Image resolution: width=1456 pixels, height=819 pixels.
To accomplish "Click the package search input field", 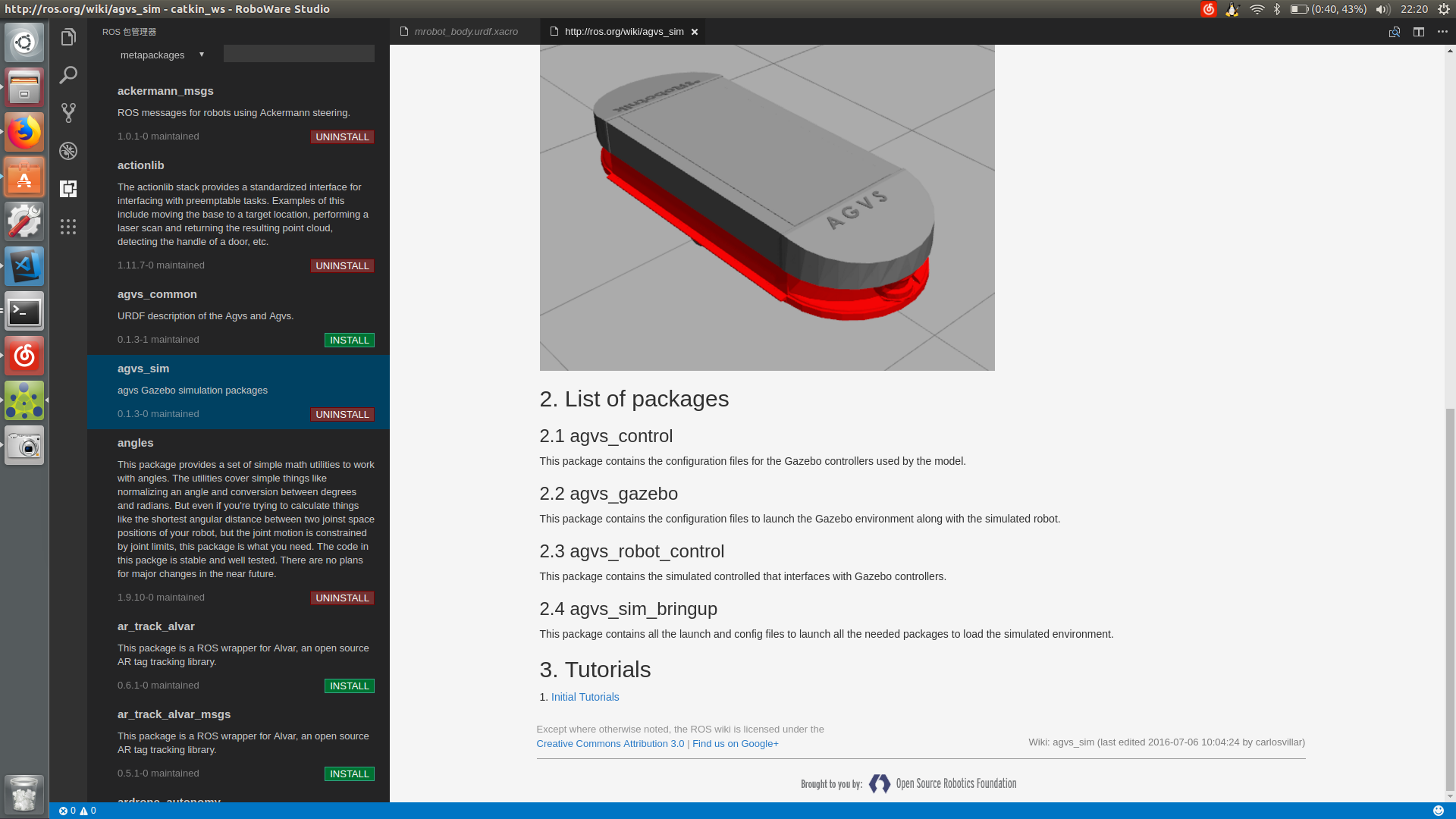I will tap(299, 54).
